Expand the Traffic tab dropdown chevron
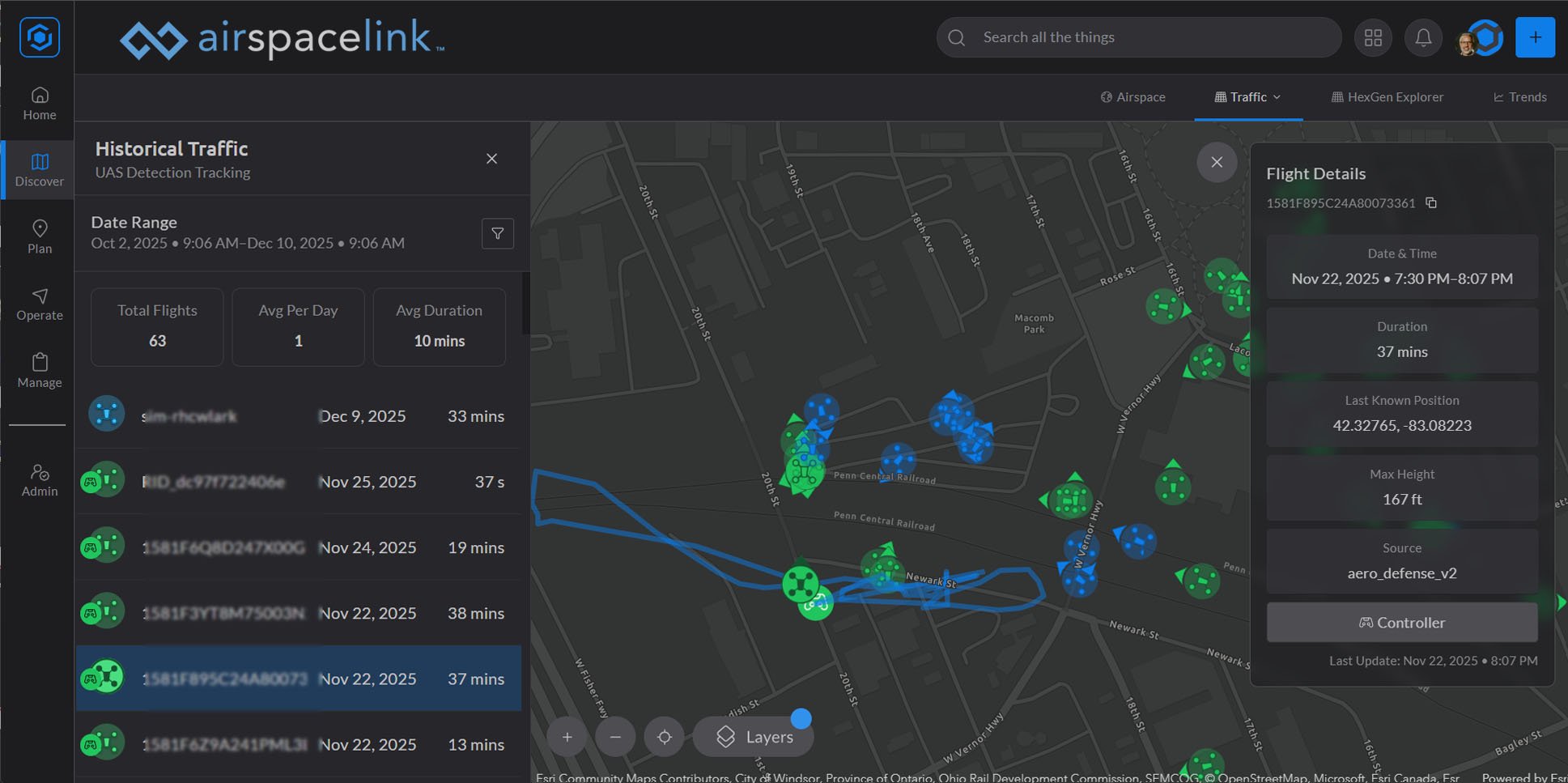The height and width of the screenshot is (783, 1568). point(1277,97)
